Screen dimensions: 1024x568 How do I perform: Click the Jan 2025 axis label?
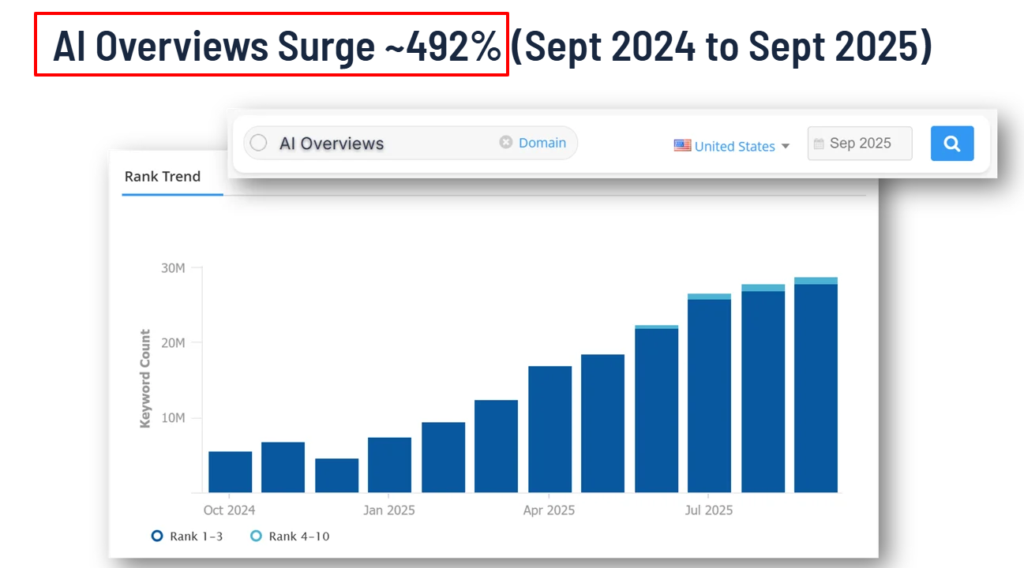click(389, 510)
